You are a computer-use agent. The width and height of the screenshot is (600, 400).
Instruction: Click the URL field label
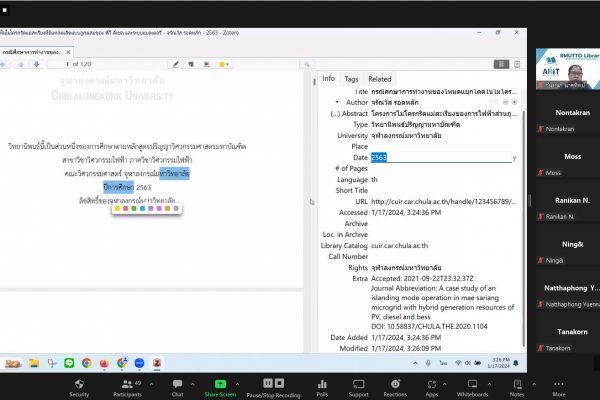coord(361,201)
